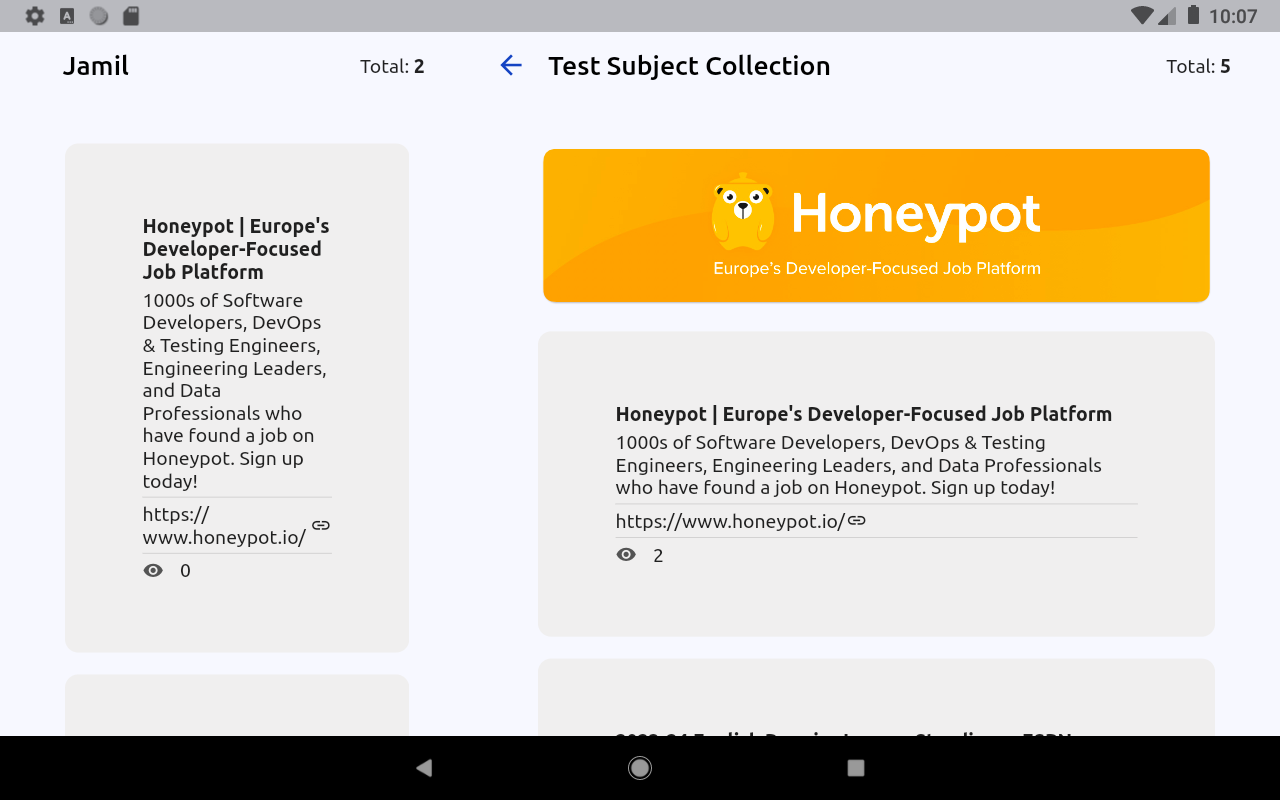The width and height of the screenshot is (1280, 800).
Task: Select Honeypot title in Jamil card
Action: click(236, 249)
